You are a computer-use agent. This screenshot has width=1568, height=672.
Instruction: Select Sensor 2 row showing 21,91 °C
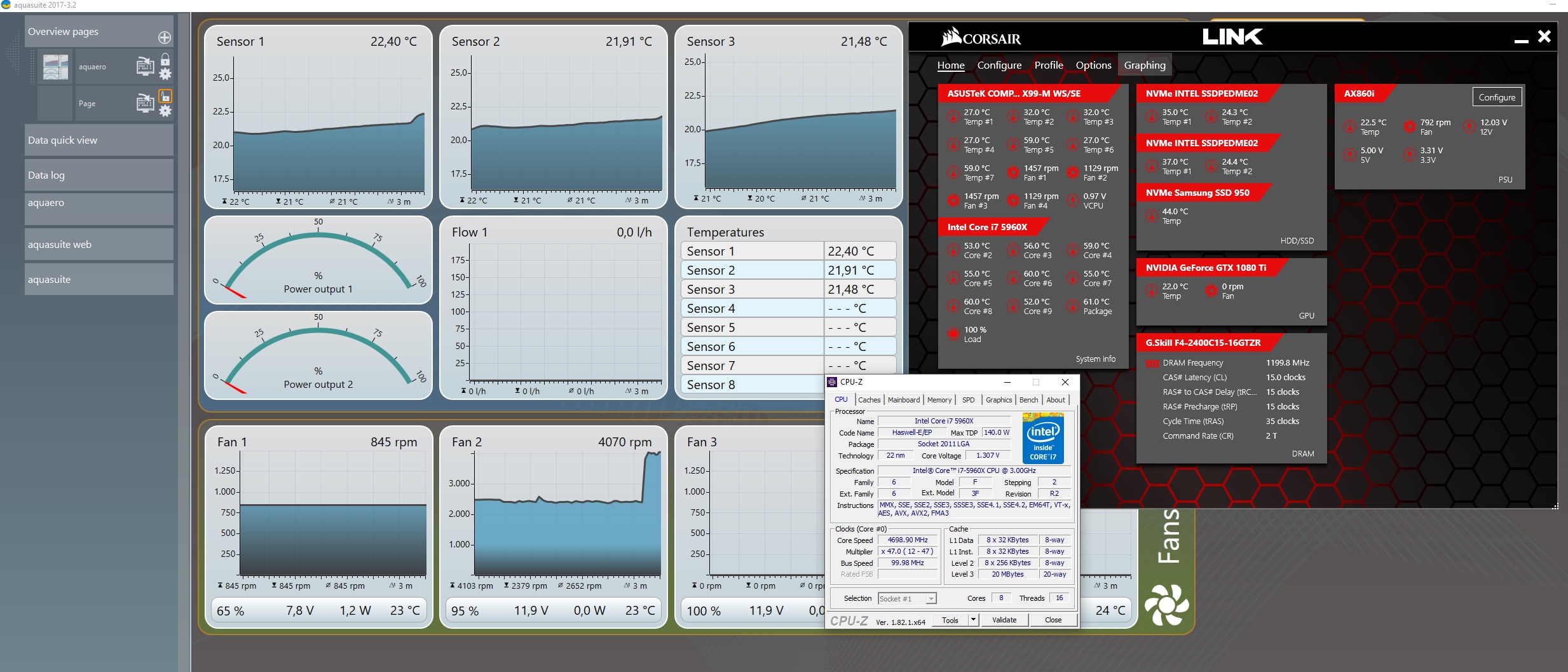pos(788,270)
